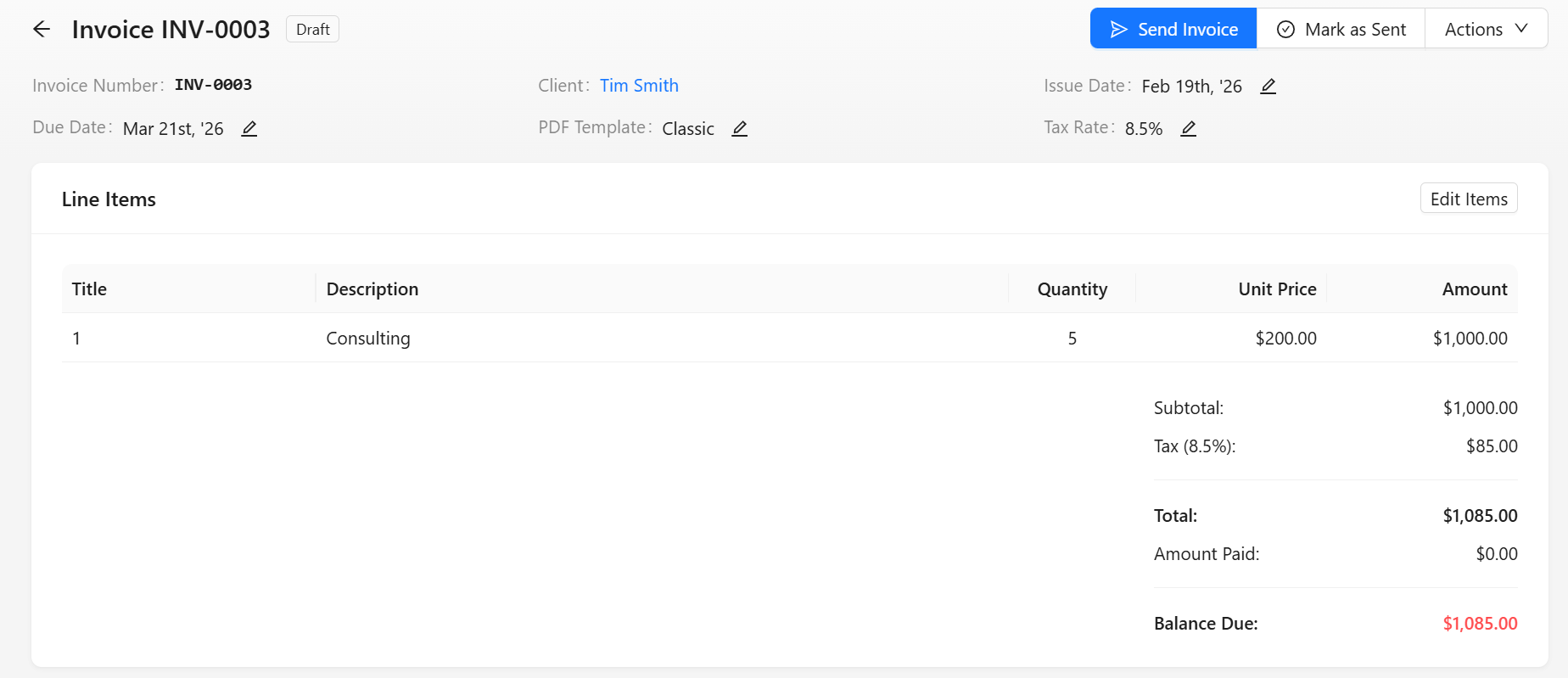This screenshot has height=678, width=1568.
Task: Edit the Due Date with pencil icon
Action: pos(249,128)
